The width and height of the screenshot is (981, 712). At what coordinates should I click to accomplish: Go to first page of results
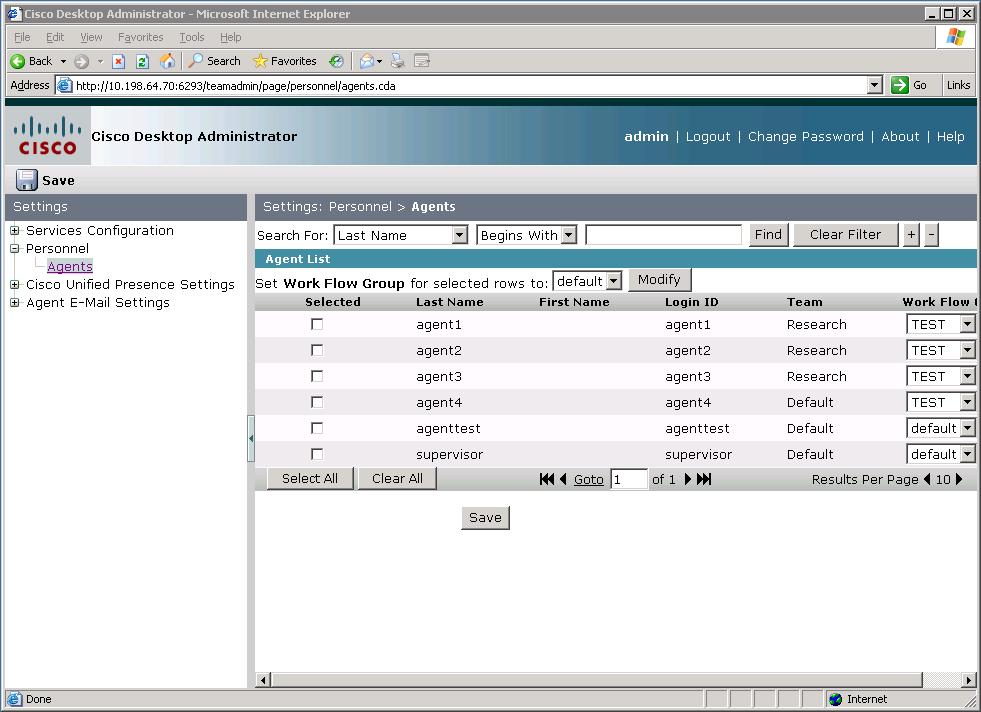pyautogui.click(x=547, y=479)
